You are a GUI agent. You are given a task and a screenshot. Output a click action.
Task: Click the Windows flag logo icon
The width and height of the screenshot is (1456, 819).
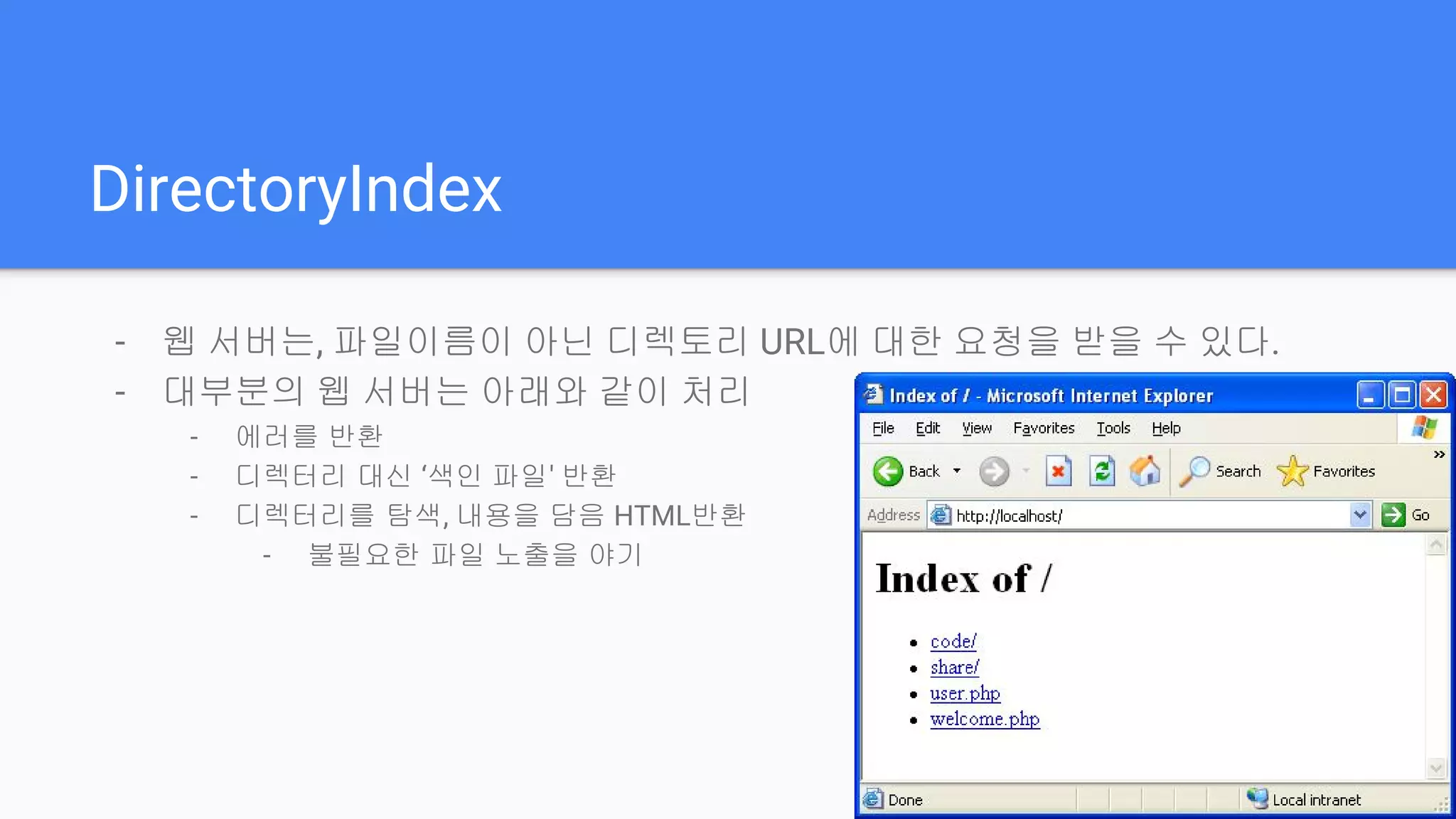click(x=1424, y=427)
